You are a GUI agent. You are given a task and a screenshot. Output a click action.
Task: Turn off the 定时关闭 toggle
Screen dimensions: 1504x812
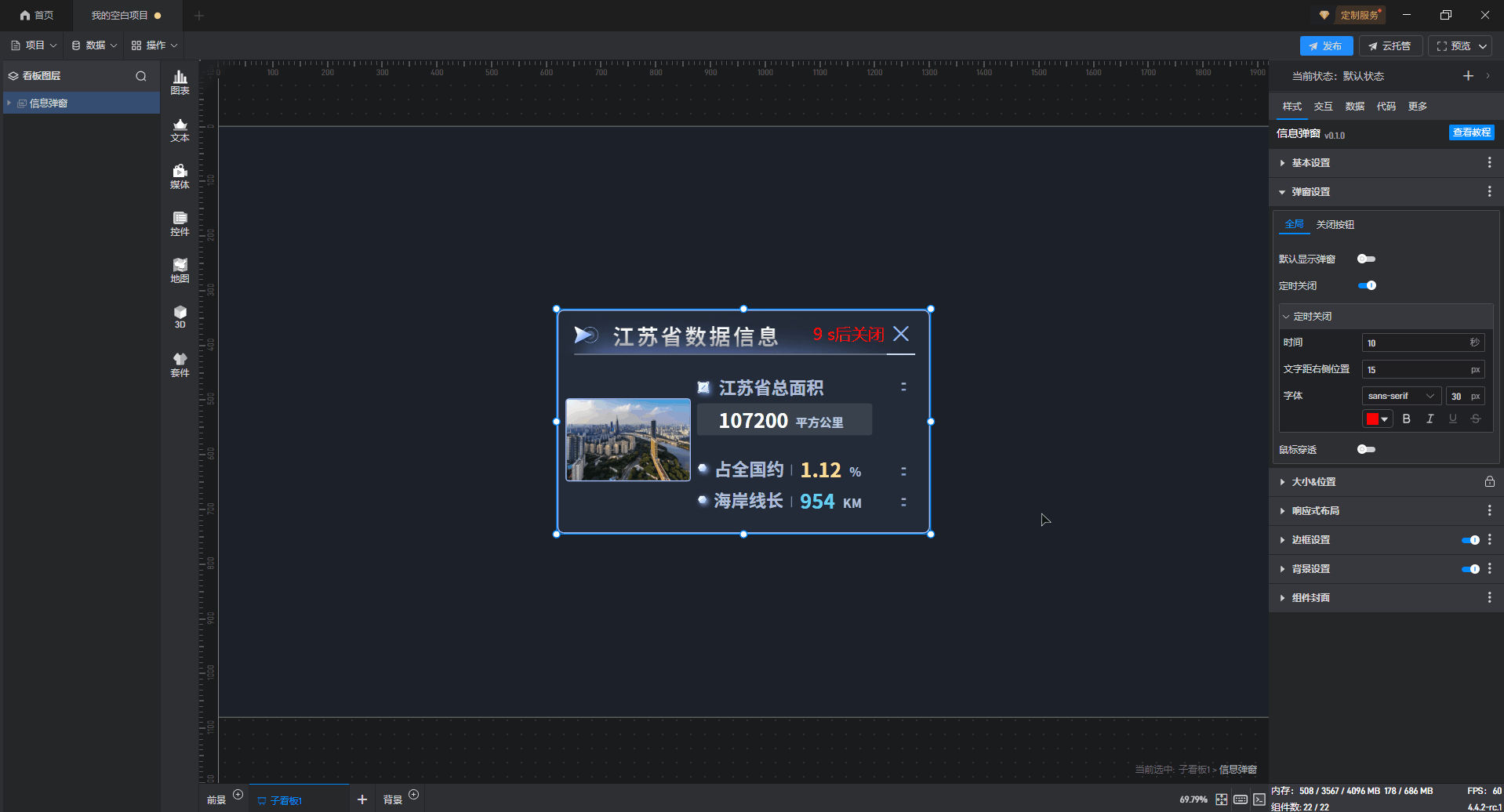(x=1367, y=285)
